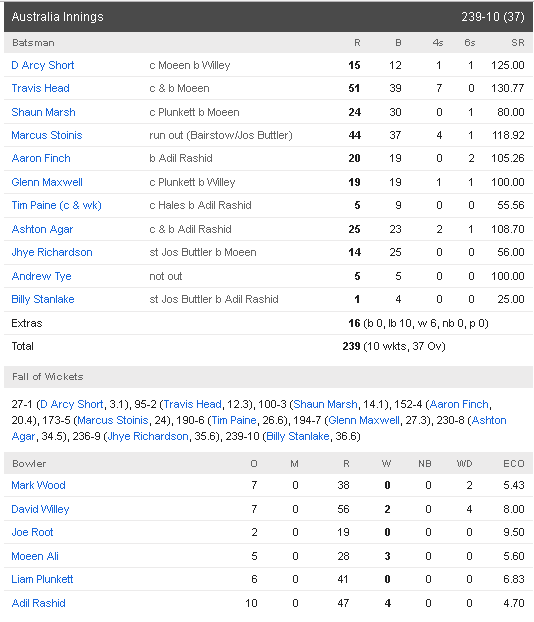534x622 pixels.
Task: Select Joe Root bowler link
Action: (32, 532)
